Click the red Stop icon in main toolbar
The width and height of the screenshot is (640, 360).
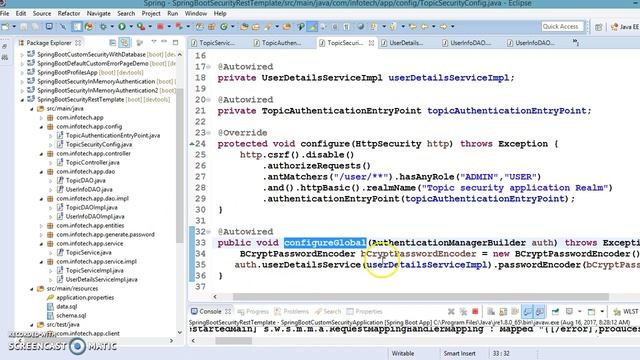click(x=160, y=27)
